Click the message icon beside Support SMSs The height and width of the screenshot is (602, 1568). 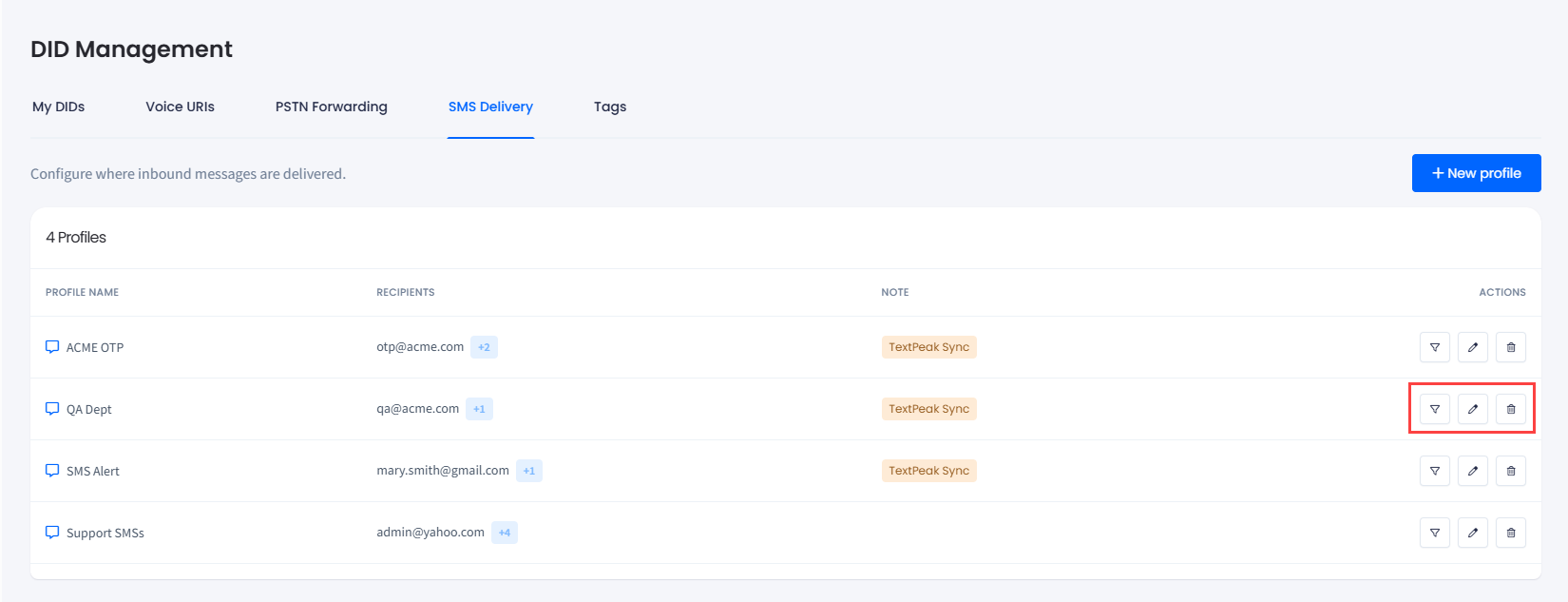(x=52, y=533)
